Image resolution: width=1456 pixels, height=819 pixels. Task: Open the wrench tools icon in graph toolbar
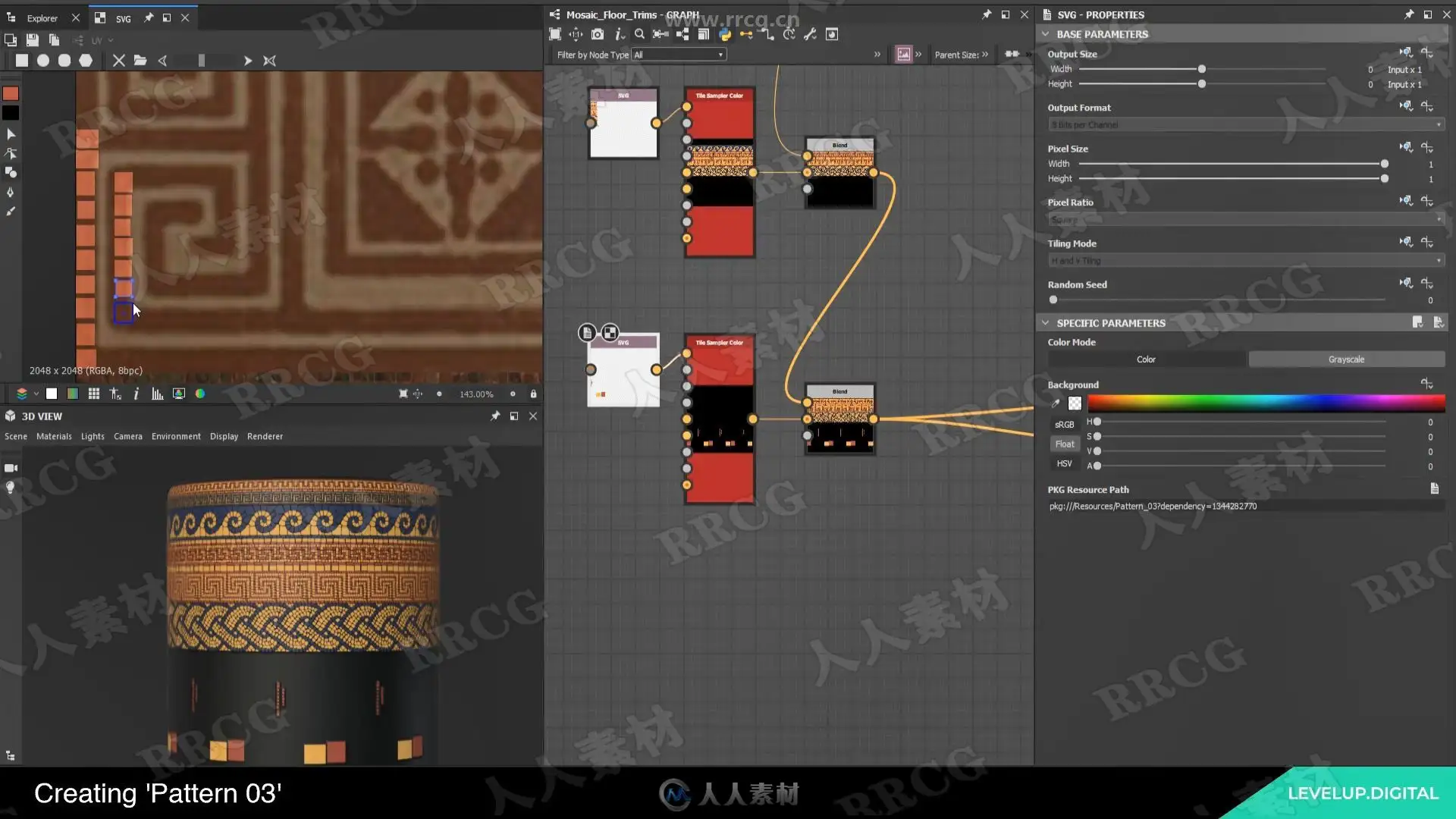pyautogui.click(x=810, y=34)
